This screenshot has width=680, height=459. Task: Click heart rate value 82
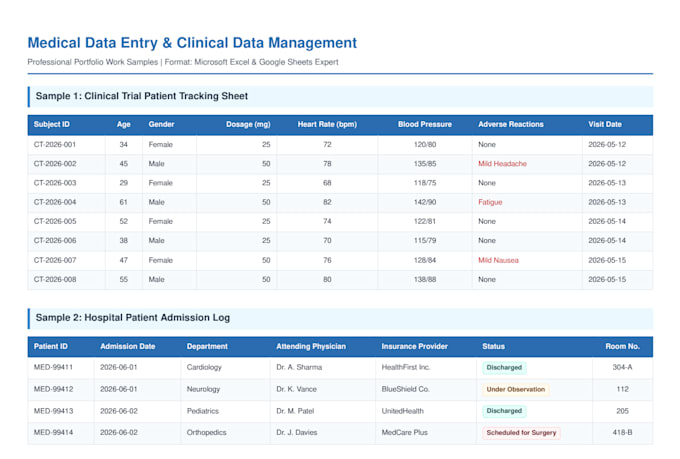point(327,202)
